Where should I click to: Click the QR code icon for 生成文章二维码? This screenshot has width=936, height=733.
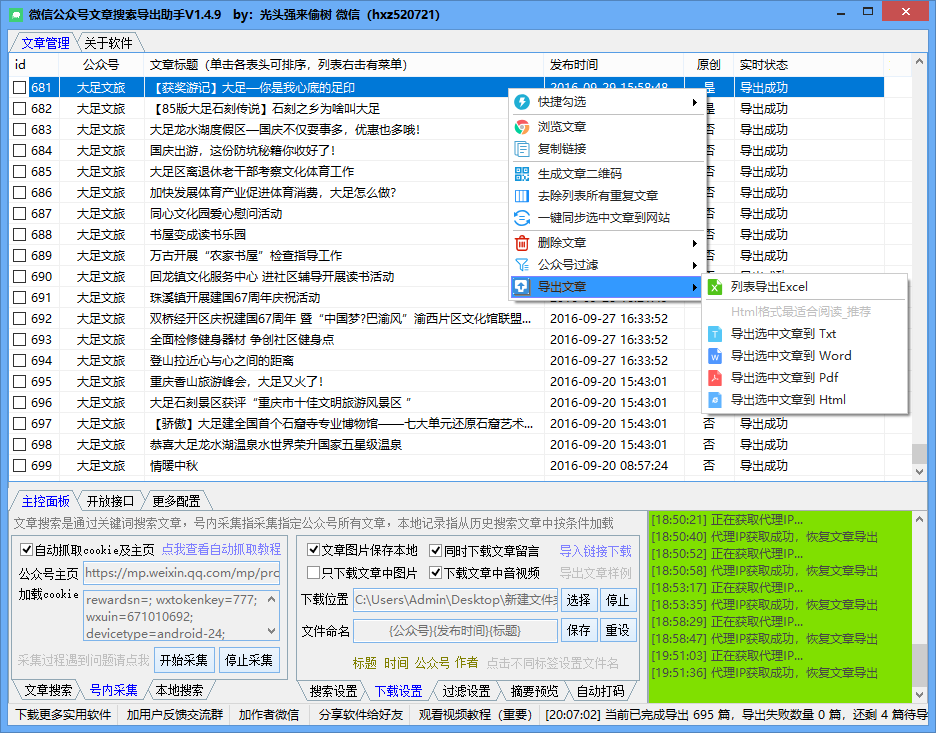point(522,174)
